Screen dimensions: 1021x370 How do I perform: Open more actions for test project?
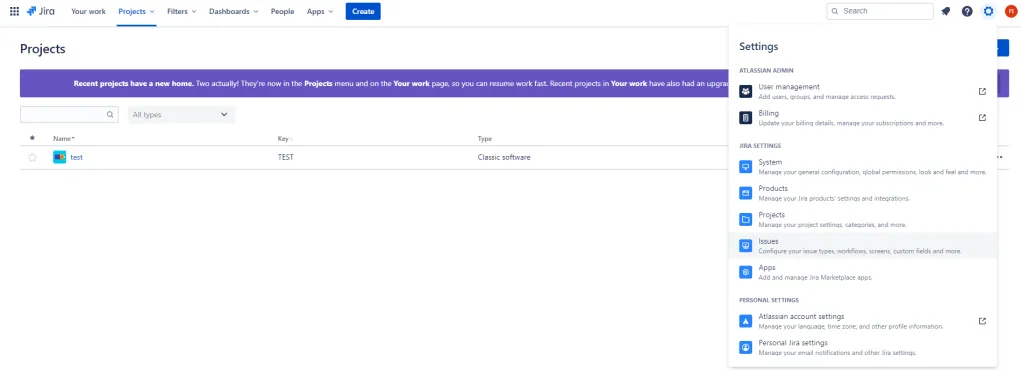pyautogui.click(x=999, y=157)
